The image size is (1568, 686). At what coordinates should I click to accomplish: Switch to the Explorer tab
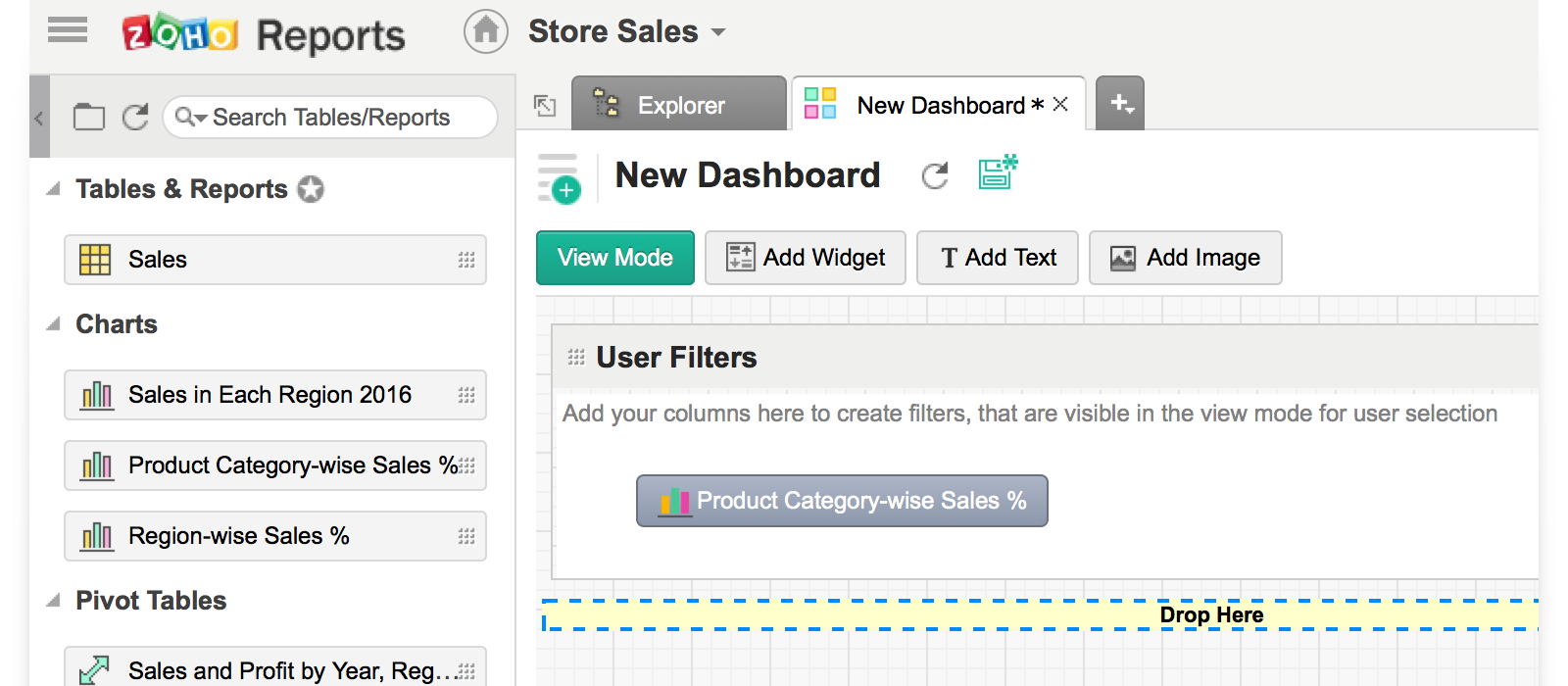pyautogui.click(x=679, y=105)
